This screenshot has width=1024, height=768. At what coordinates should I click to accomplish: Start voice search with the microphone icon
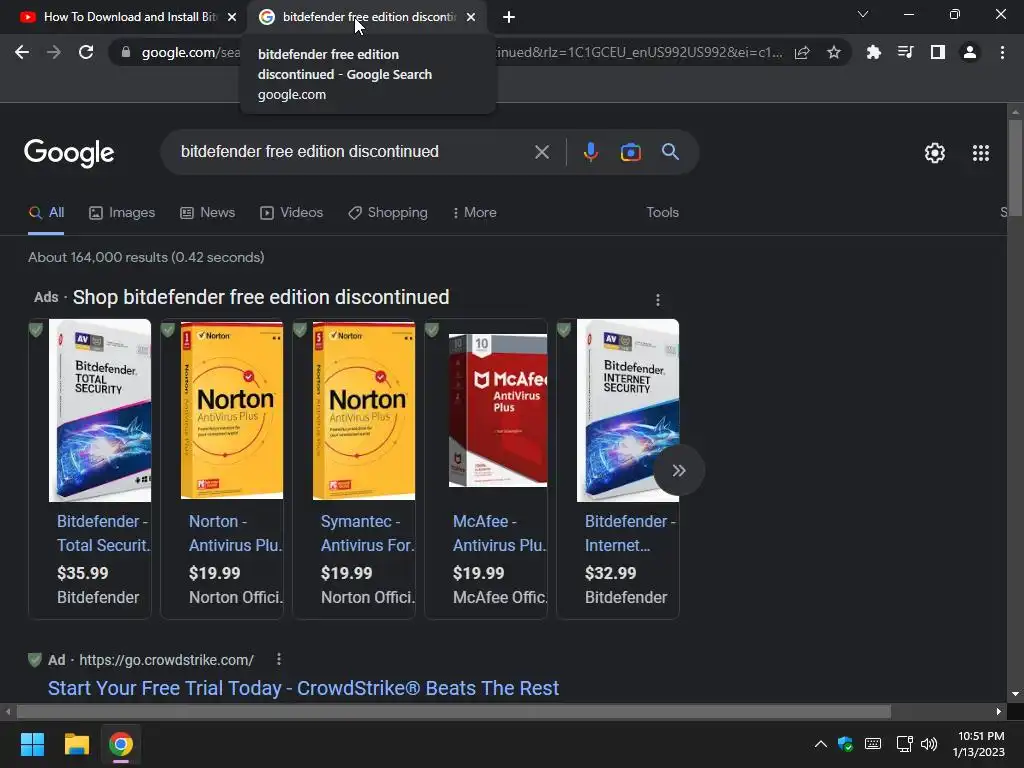coord(590,152)
